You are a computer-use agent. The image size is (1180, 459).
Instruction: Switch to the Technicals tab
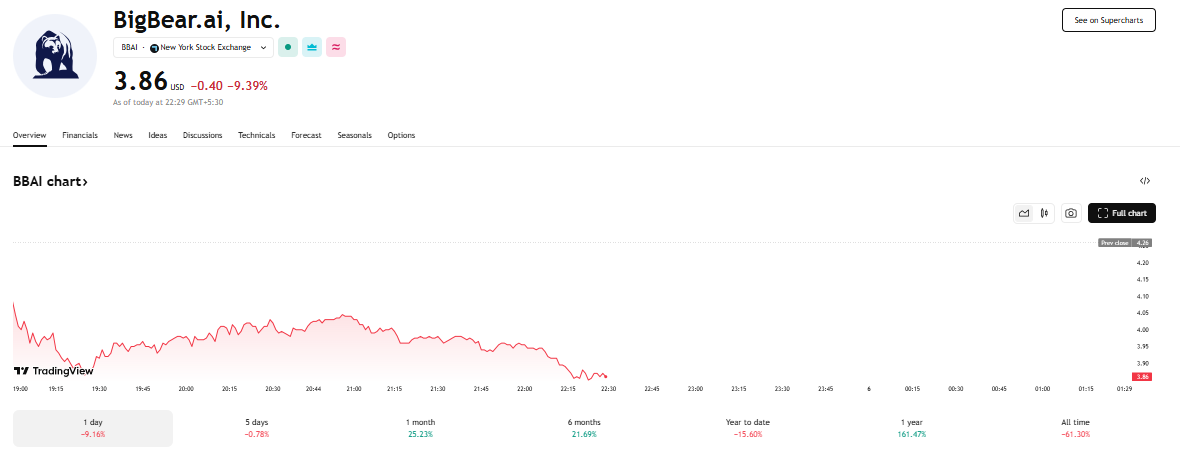[x=257, y=135]
